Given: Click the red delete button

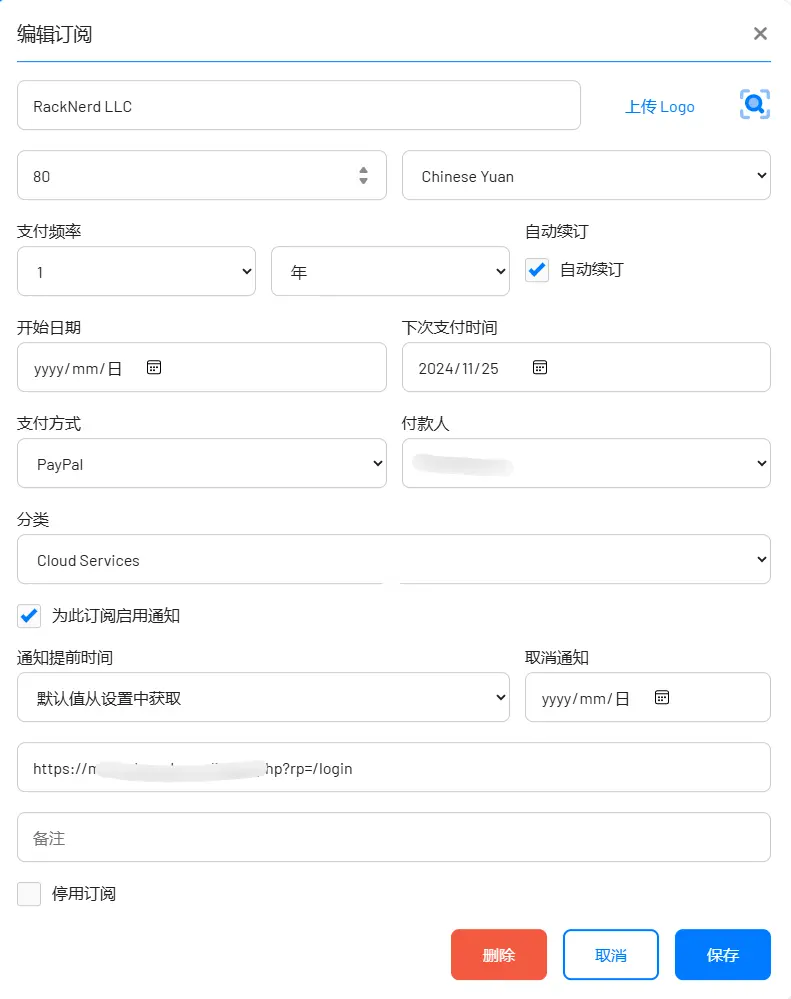Looking at the screenshot, I should 498,954.
